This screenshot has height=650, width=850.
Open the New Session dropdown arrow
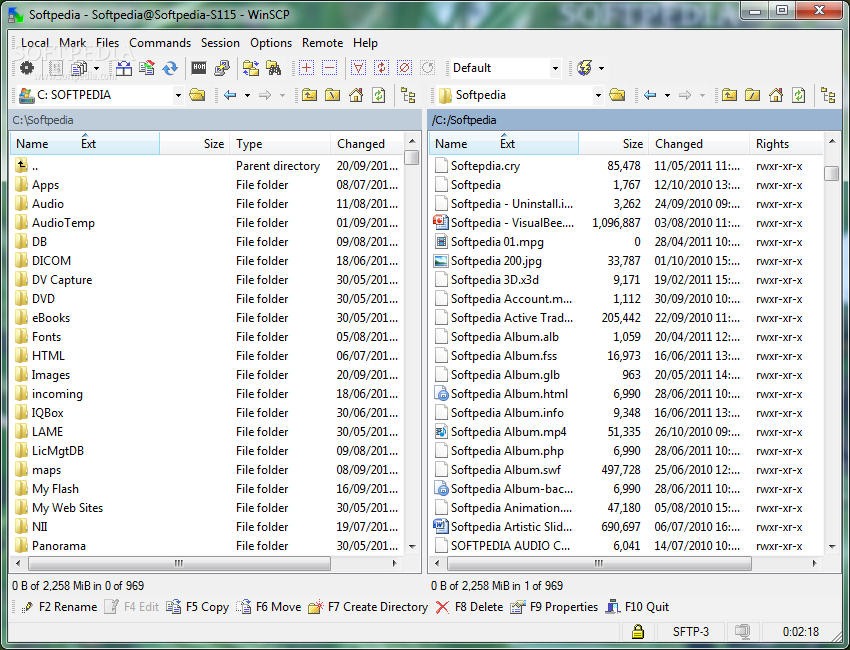tap(601, 68)
